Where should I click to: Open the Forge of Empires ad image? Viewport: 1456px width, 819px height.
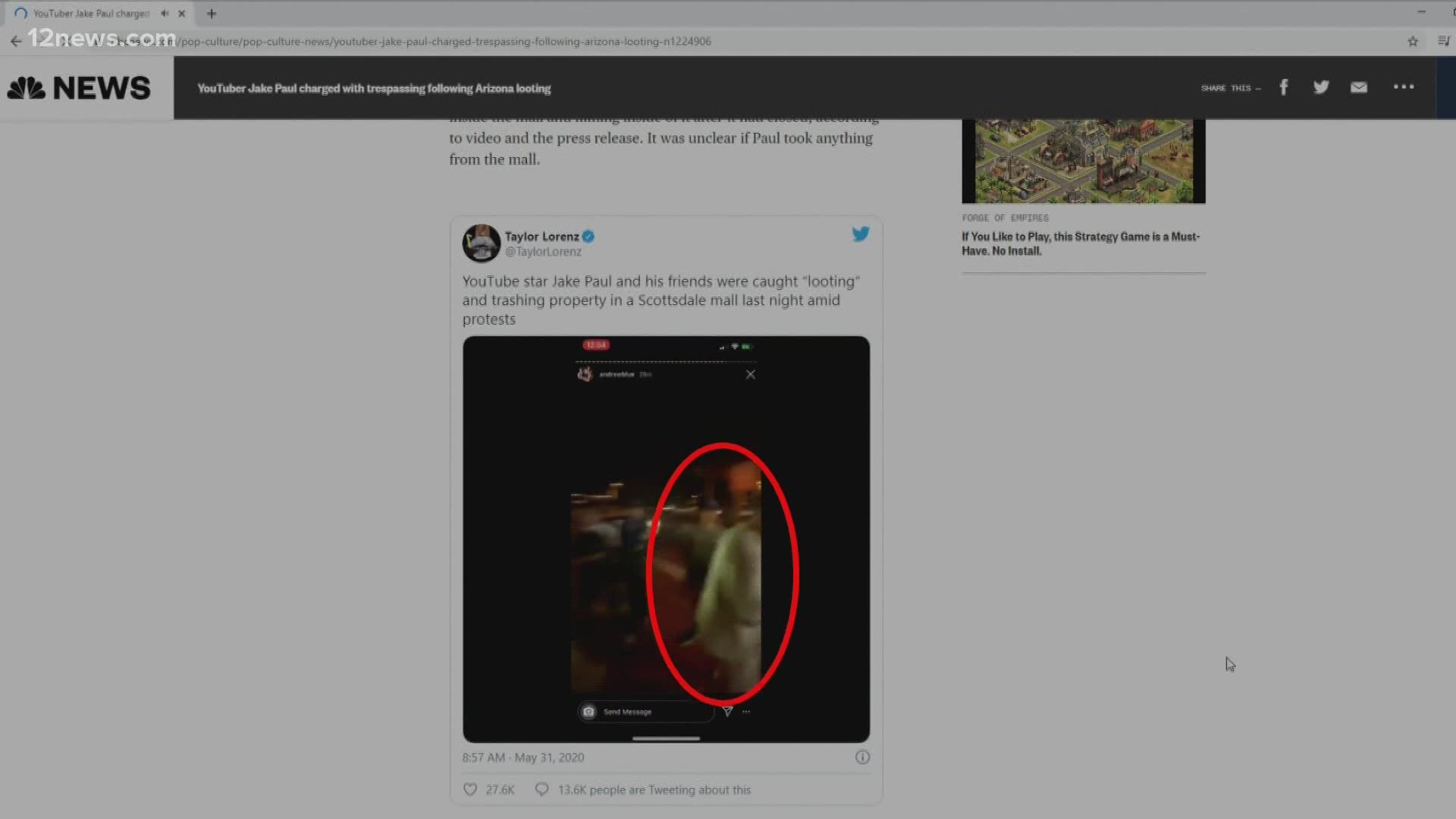click(1084, 161)
